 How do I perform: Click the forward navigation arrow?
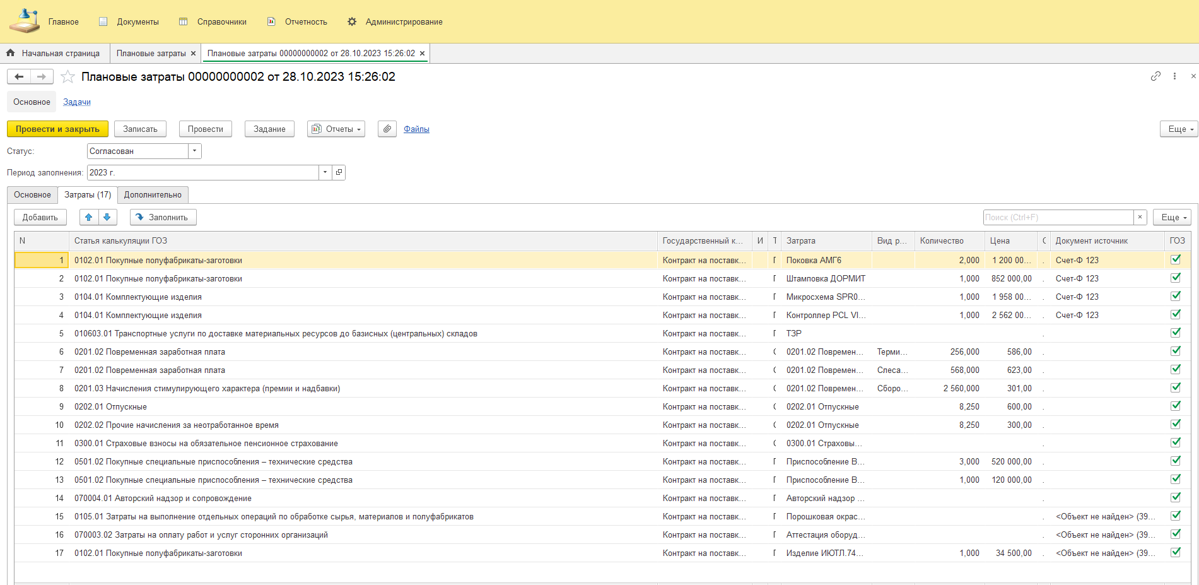tap(42, 77)
